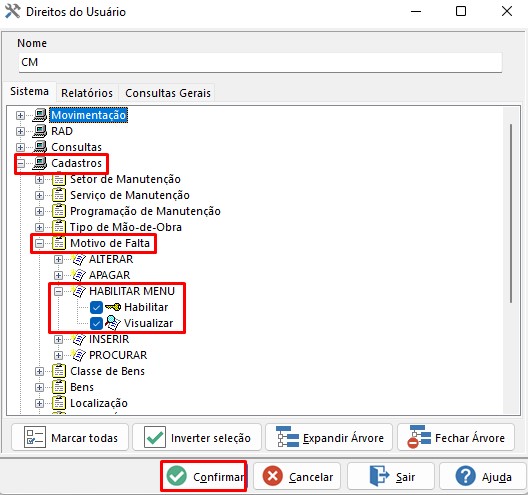Viewport: 528px width, 495px height.
Task: Click the Classe de Bens notepad icon
Action: pos(59,371)
